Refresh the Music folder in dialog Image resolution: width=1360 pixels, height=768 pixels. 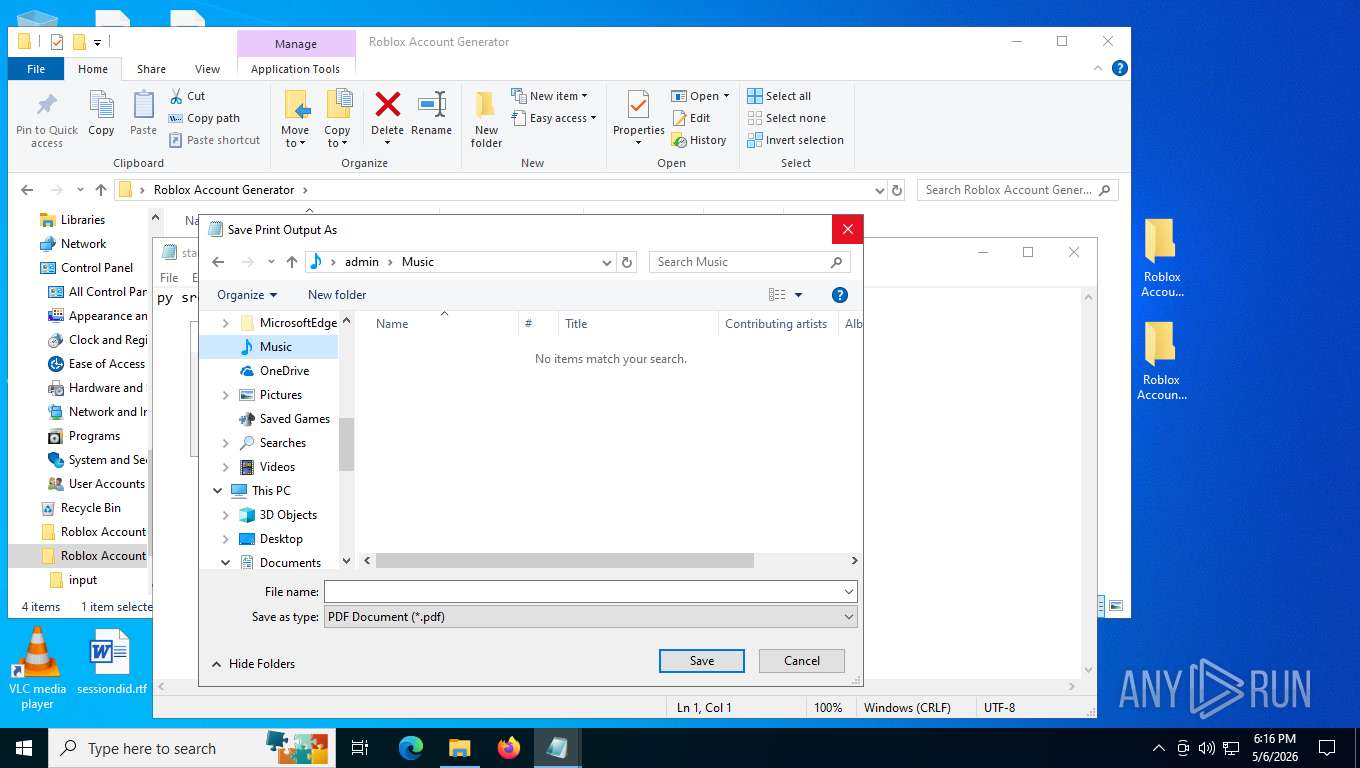627,262
